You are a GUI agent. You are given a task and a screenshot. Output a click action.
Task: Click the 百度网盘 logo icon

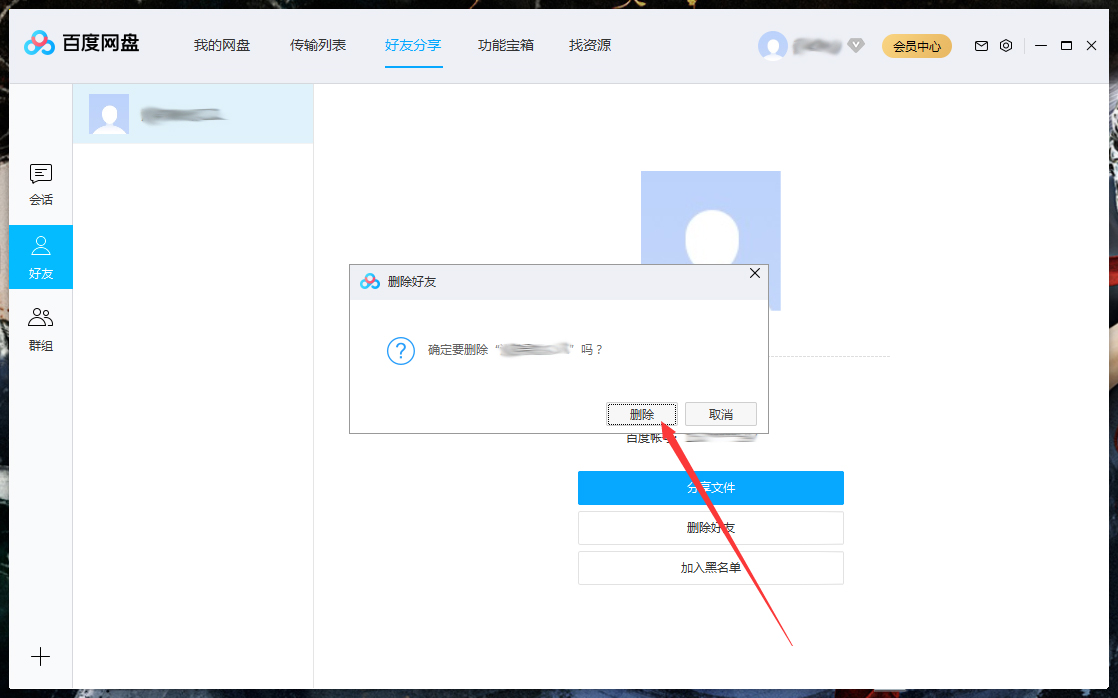click(x=38, y=43)
